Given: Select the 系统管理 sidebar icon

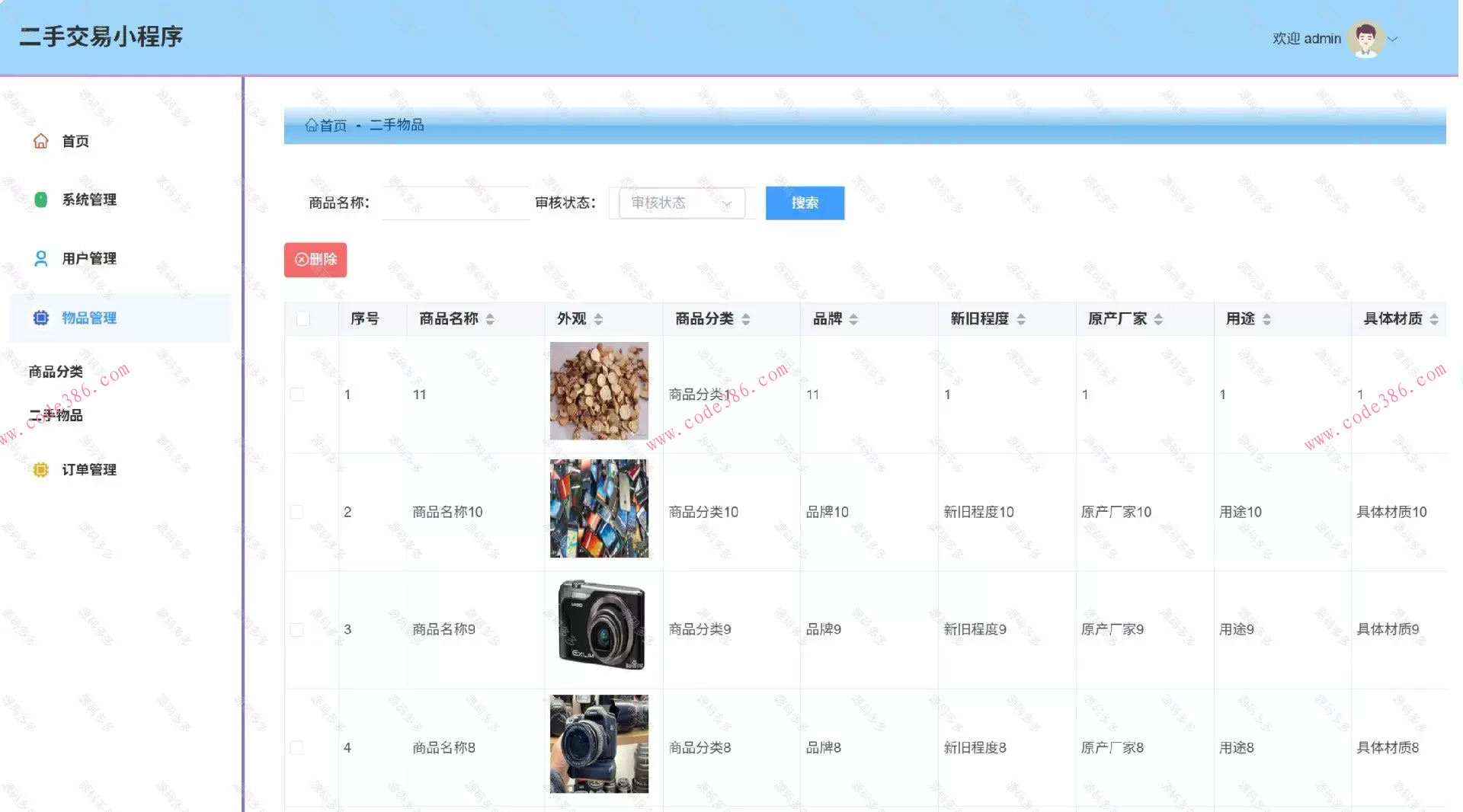Looking at the screenshot, I should (40, 199).
